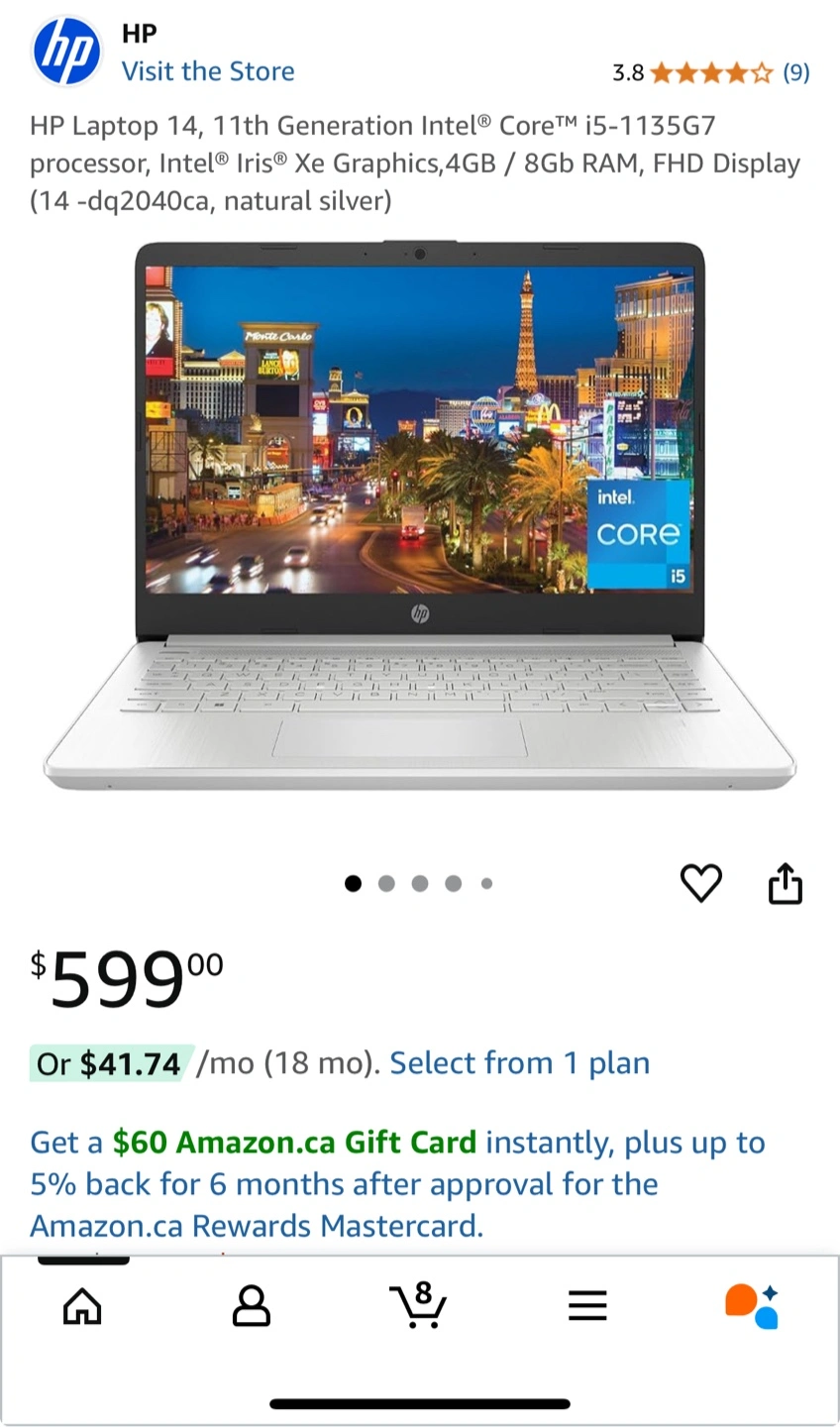Tap the HP laptop product image

(420, 515)
